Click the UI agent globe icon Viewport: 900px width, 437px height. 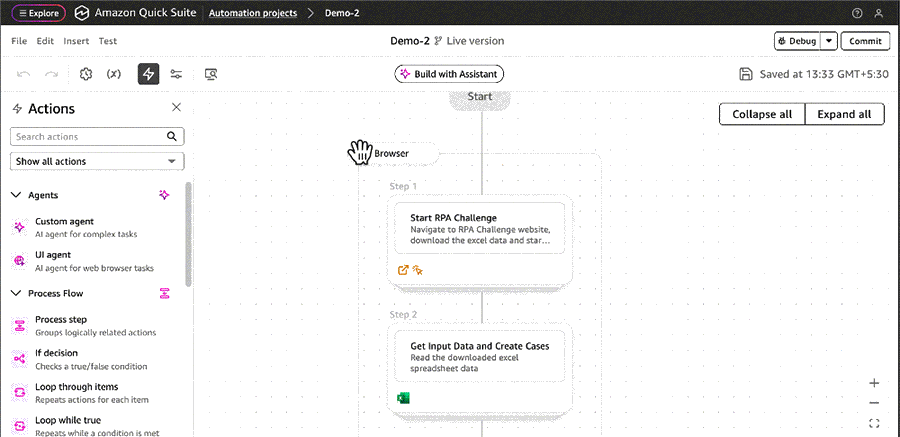[x=20, y=261]
